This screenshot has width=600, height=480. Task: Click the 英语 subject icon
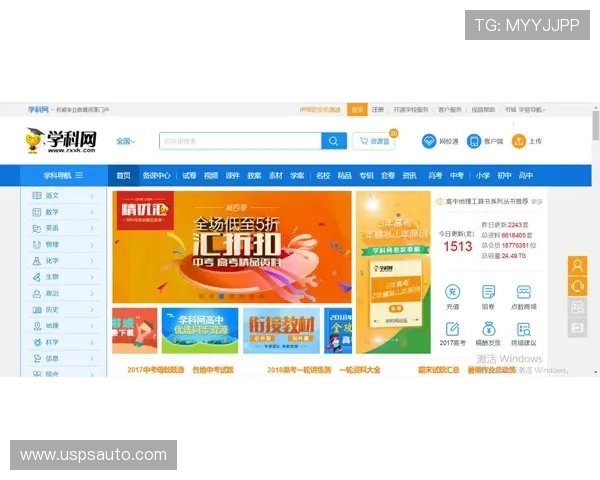pyautogui.click(x=37, y=228)
